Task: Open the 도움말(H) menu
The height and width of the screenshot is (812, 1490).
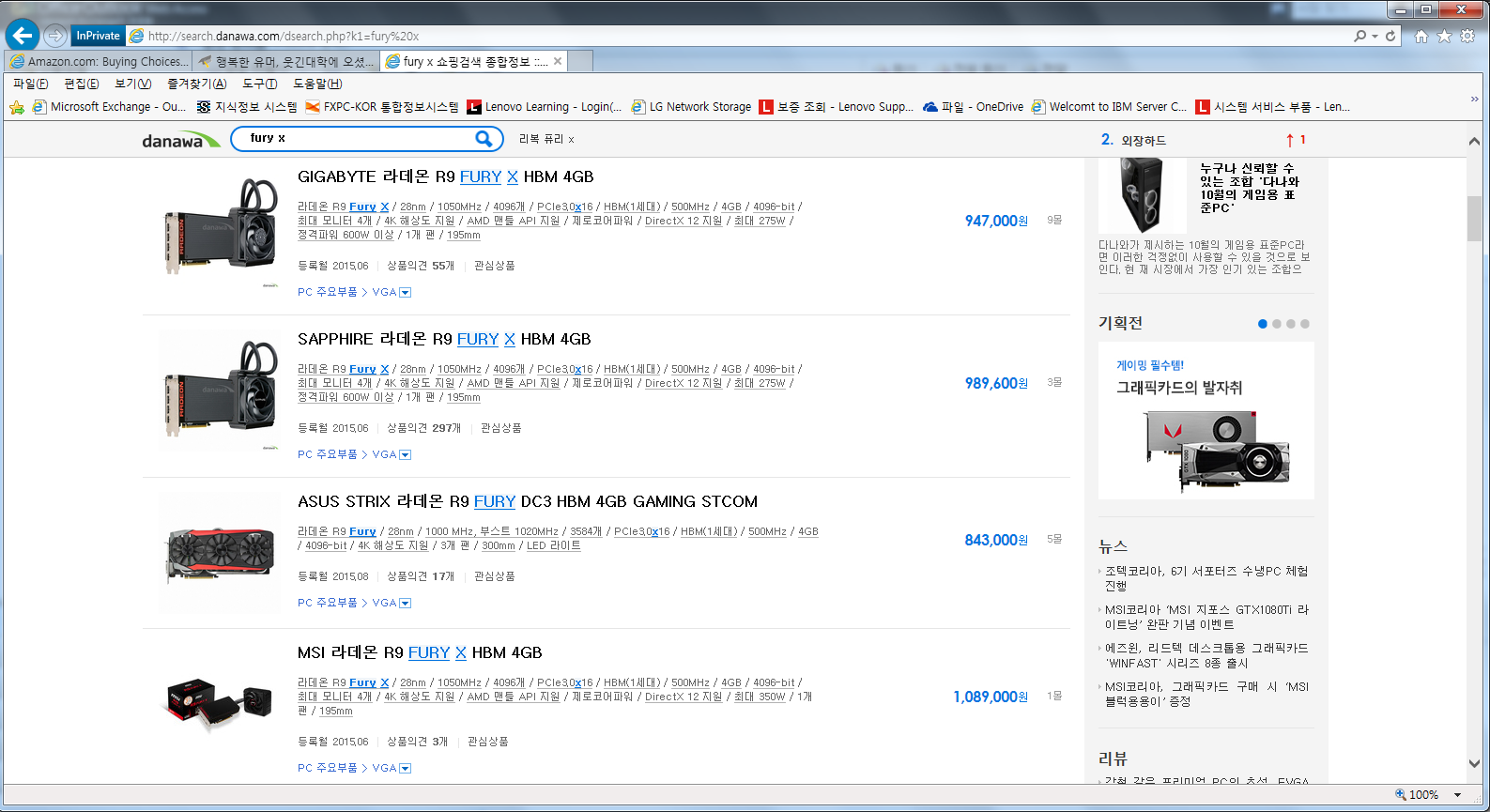Action: pos(317,84)
